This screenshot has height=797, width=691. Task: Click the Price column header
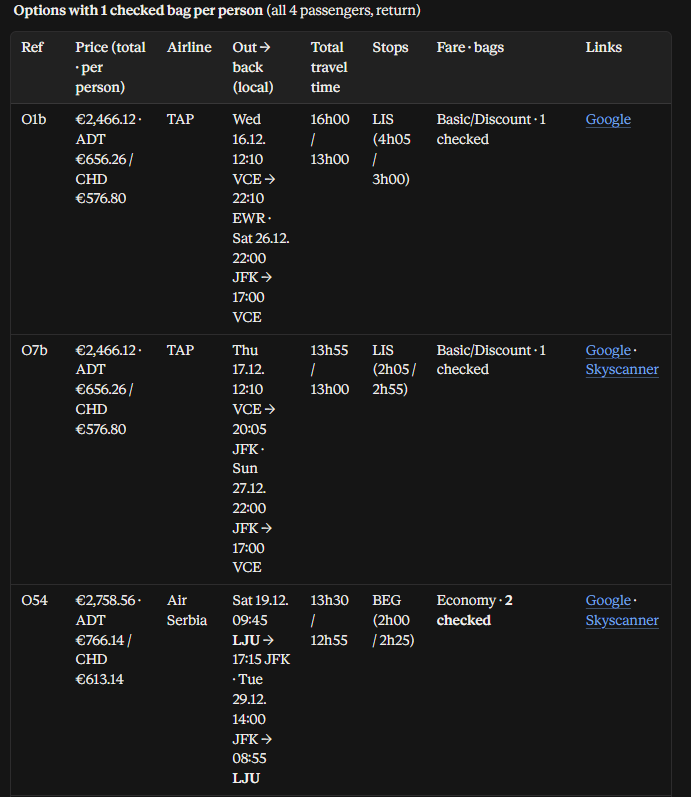point(110,67)
